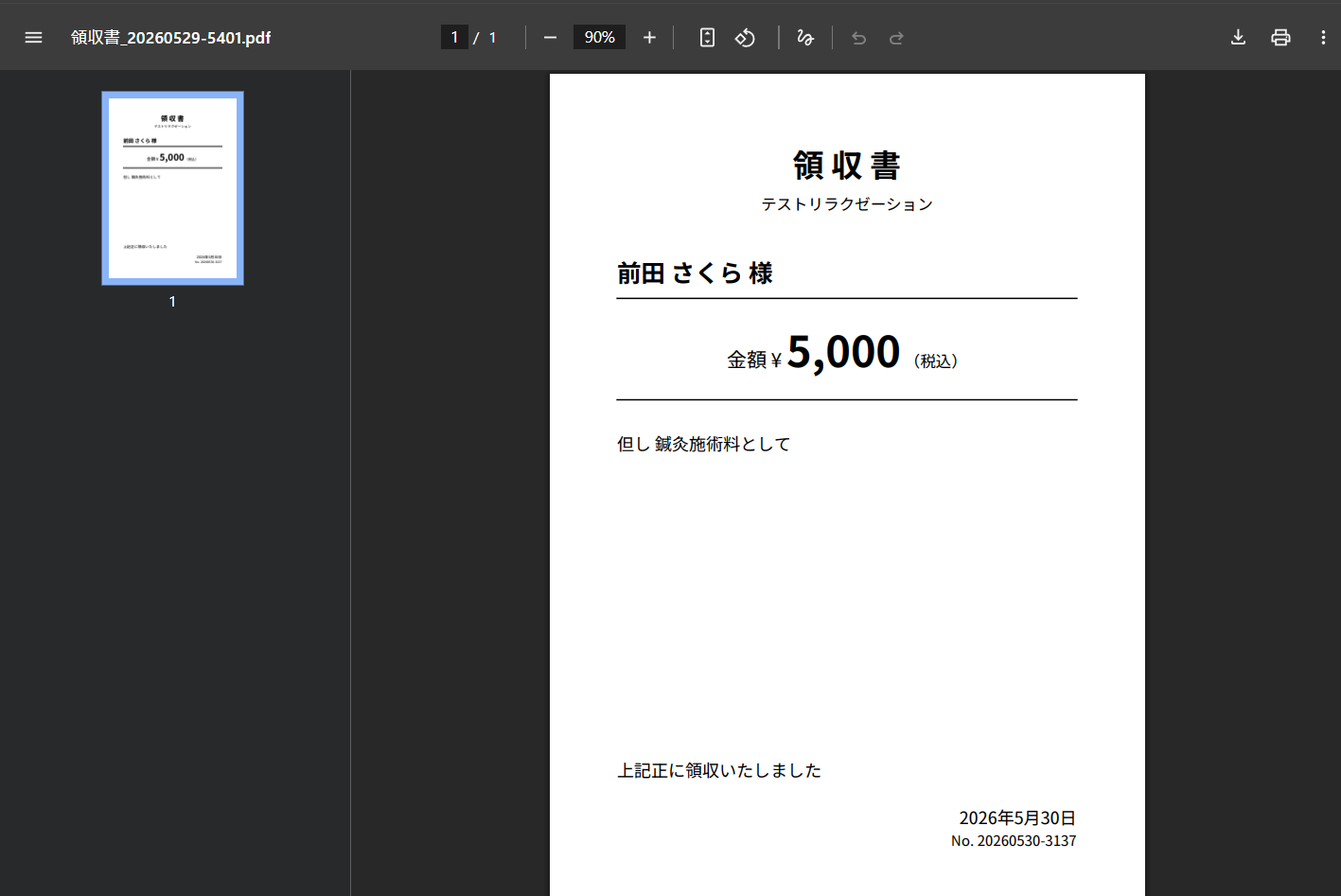Click the thumbnail page label 1
1341x896 pixels.
172,302
